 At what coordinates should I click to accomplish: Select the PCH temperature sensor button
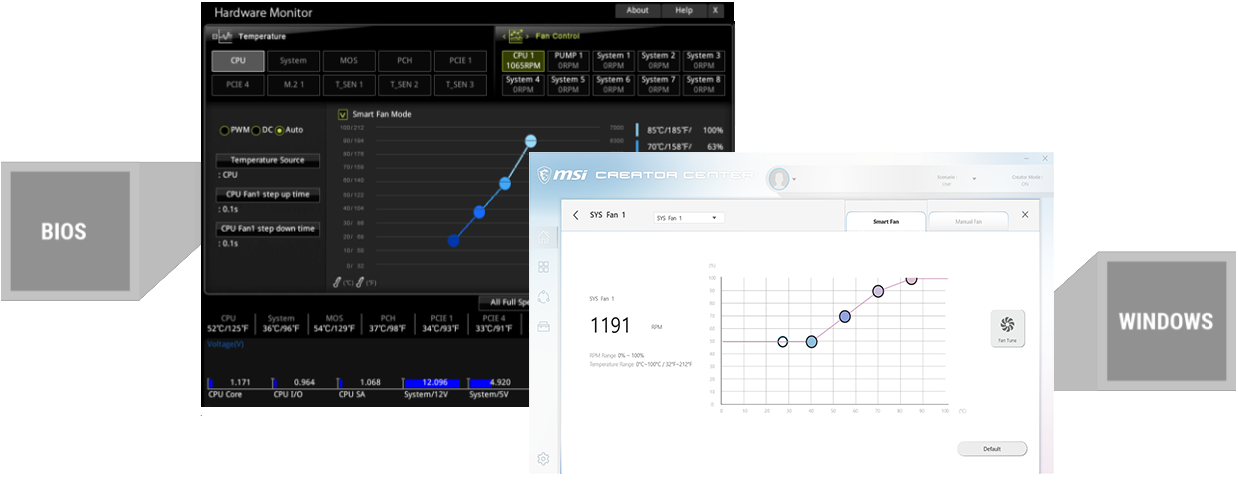404,61
